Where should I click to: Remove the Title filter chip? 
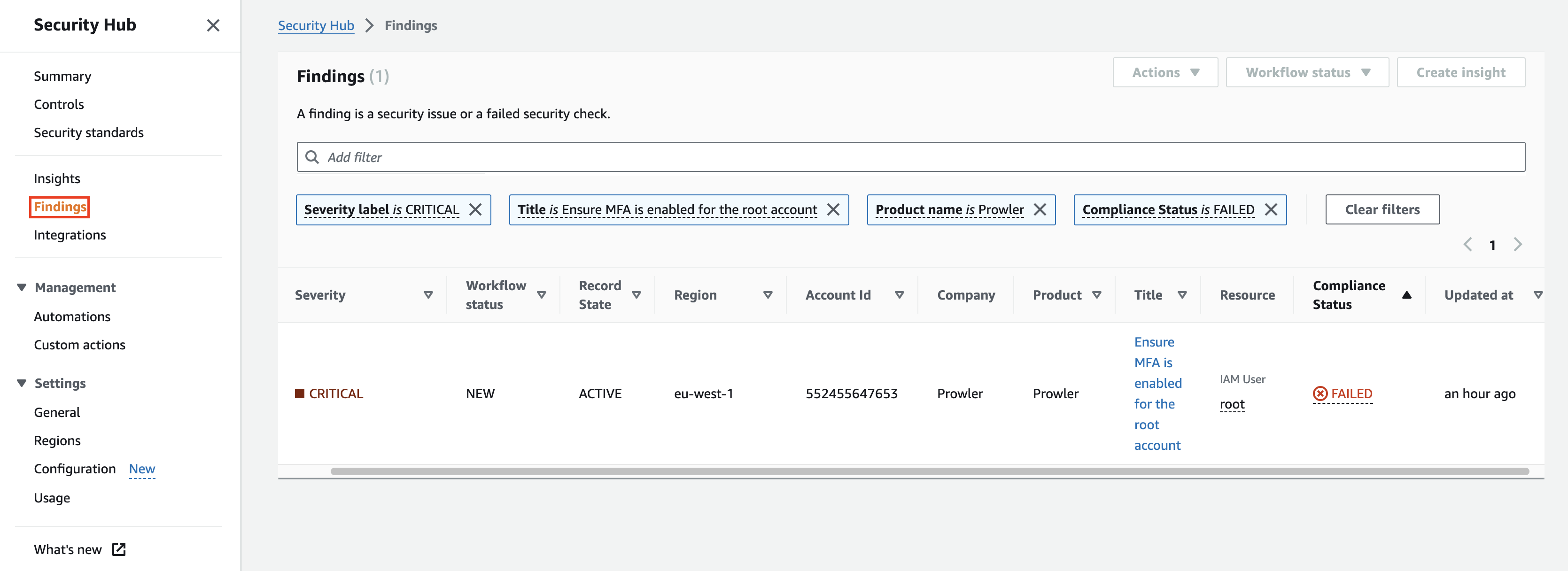click(833, 209)
